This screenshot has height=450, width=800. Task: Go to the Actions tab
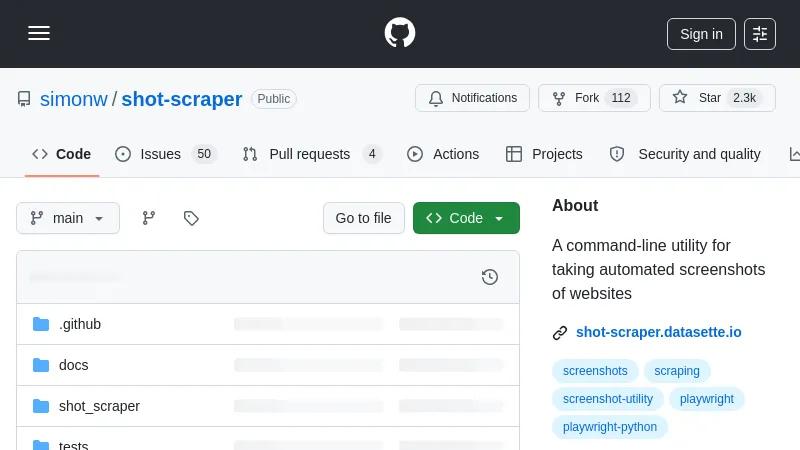point(443,154)
